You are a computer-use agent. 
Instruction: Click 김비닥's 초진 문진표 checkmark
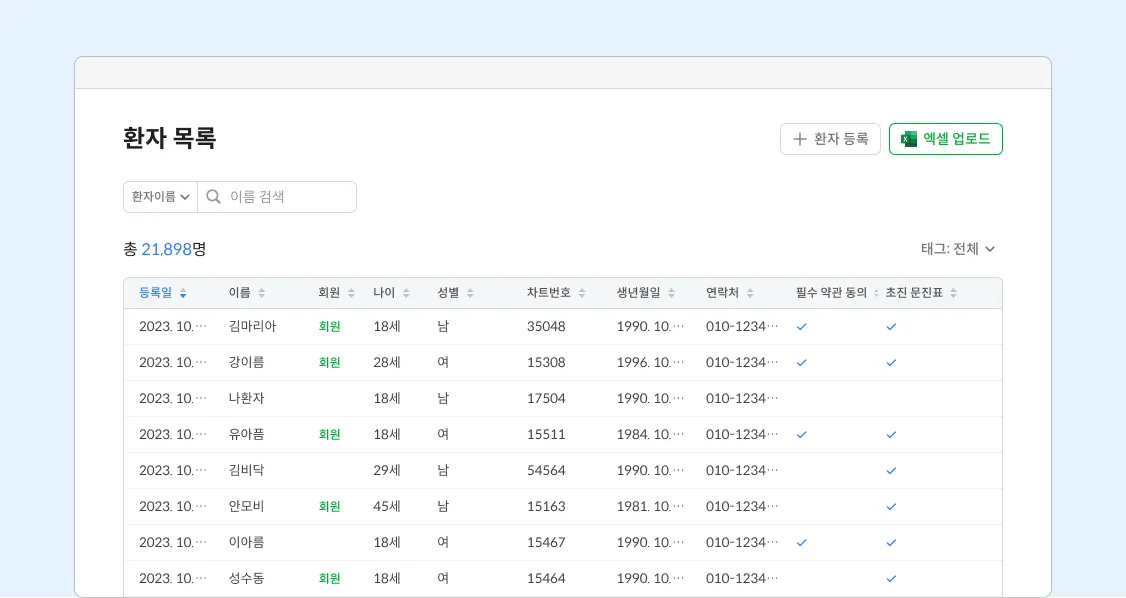pyautogui.click(x=891, y=470)
